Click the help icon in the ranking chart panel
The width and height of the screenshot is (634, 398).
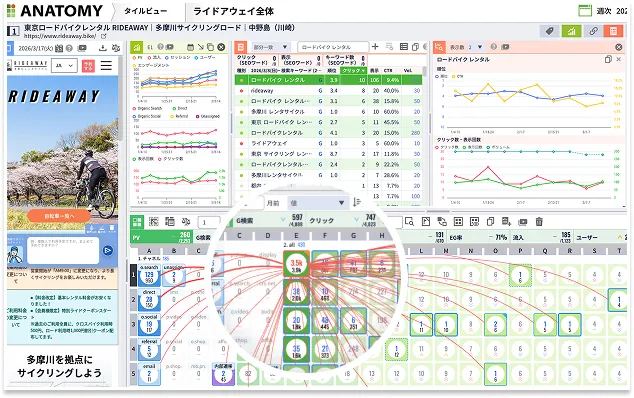tap(494, 47)
